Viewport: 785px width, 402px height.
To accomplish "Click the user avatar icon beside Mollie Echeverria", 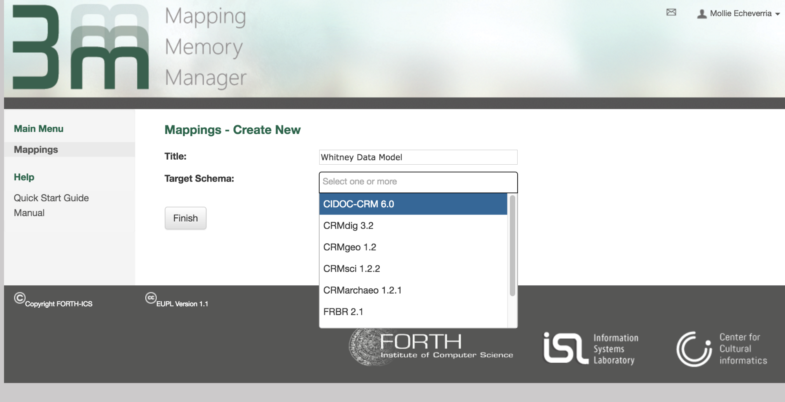I will point(702,14).
